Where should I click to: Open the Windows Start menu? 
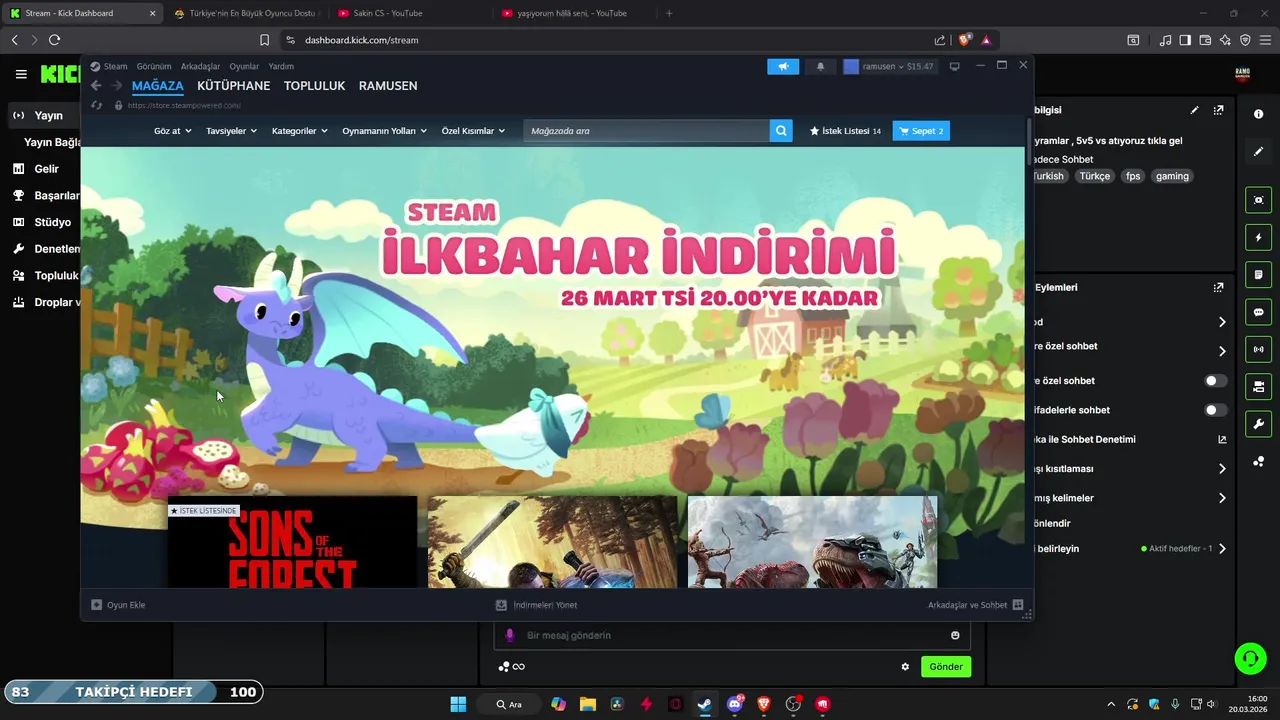[x=458, y=704]
